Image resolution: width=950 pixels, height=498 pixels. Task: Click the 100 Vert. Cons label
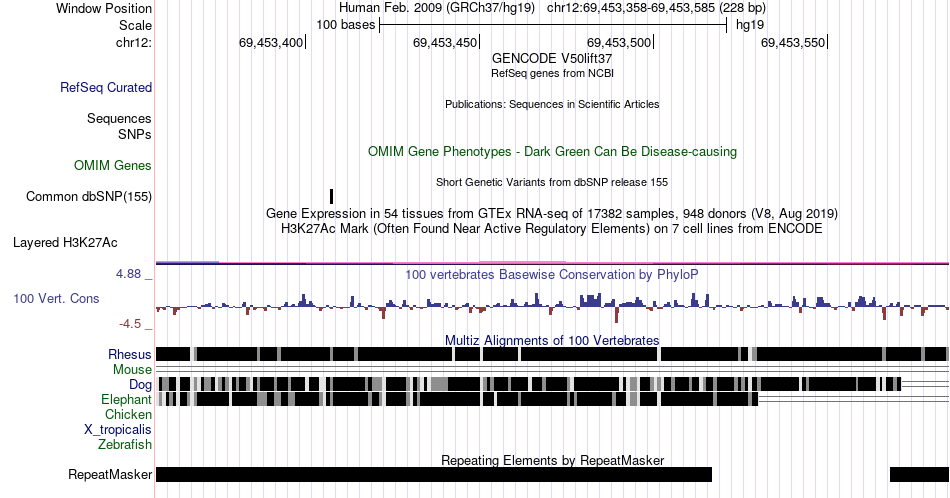pos(56,298)
